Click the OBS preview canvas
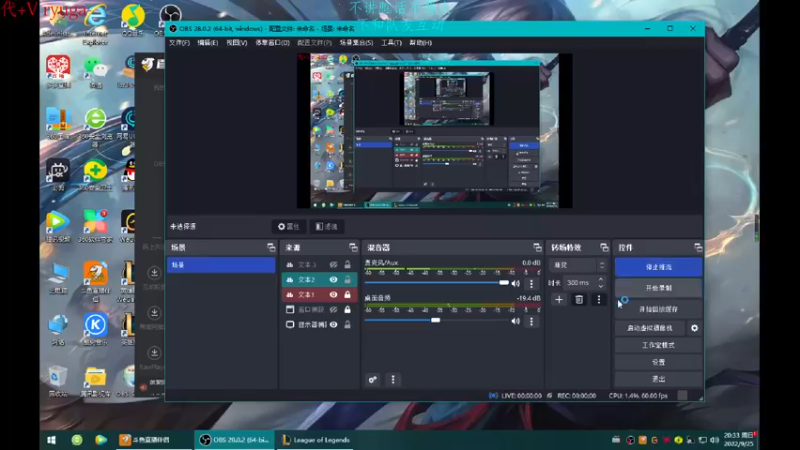The height and width of the screenshot is (450, 800). 435,131
